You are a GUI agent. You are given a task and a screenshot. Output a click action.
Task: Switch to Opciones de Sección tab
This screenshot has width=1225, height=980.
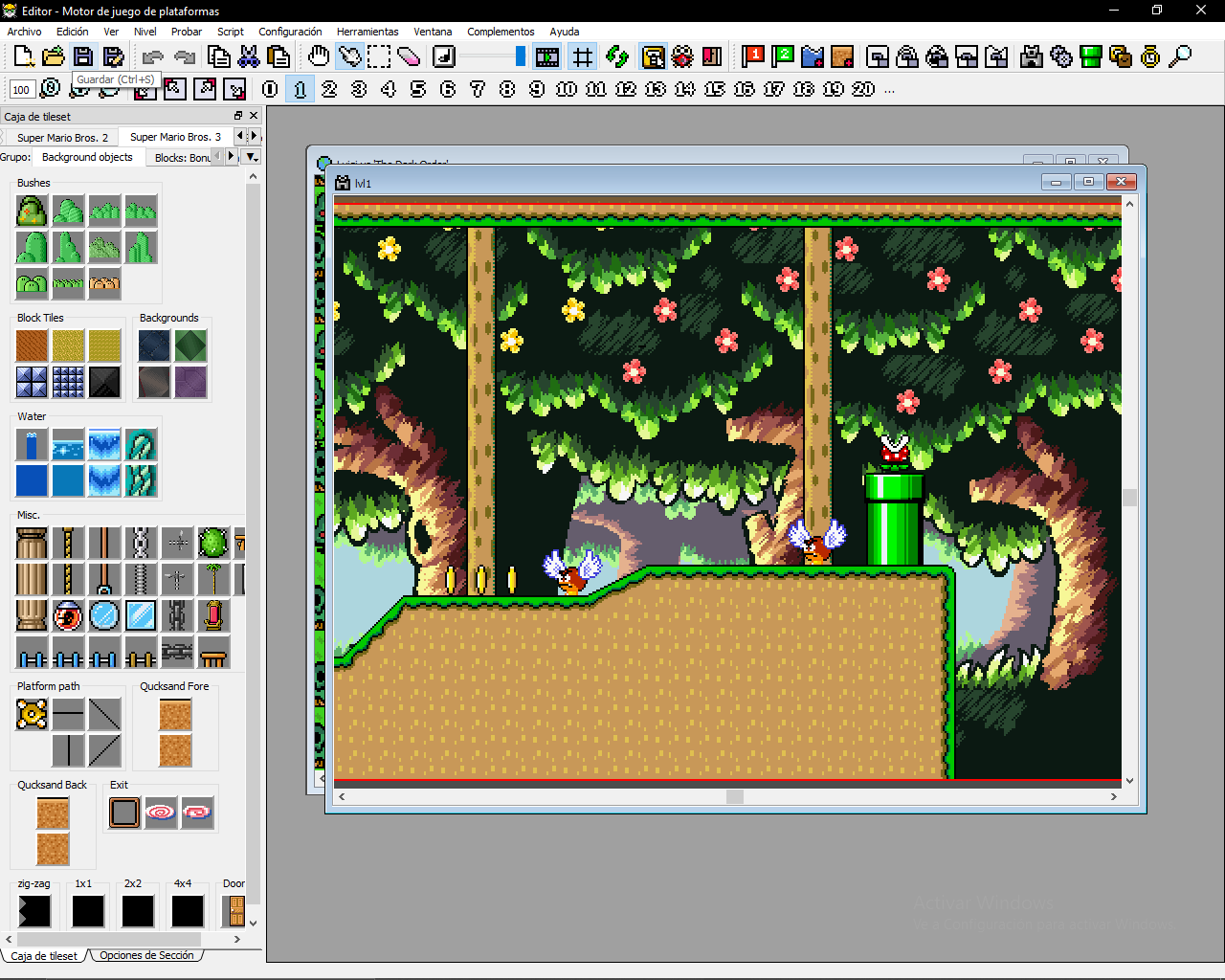click(x=146, y=955)
